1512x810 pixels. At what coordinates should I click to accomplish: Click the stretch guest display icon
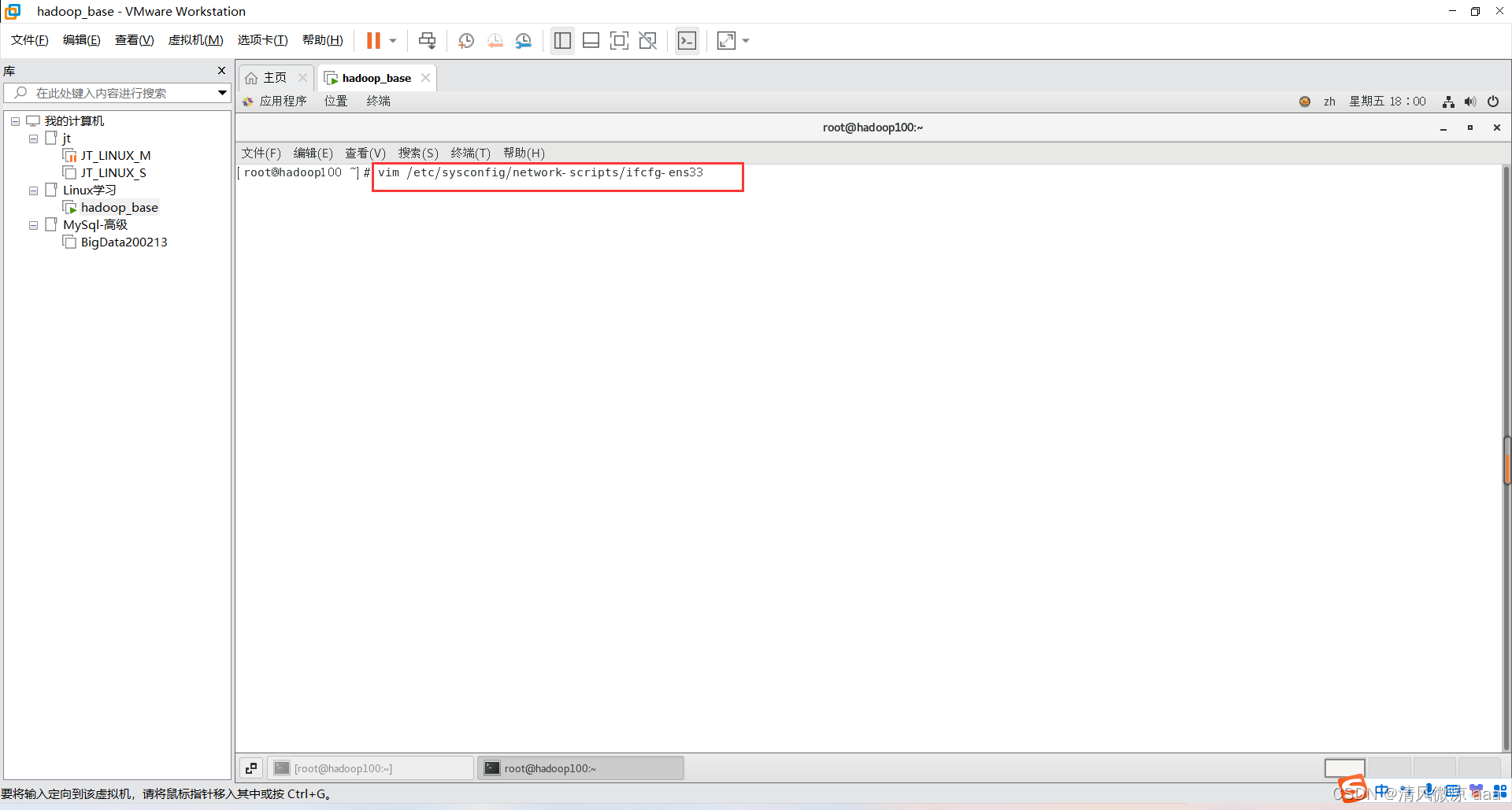pyautogui.click(x=726, y=40)
